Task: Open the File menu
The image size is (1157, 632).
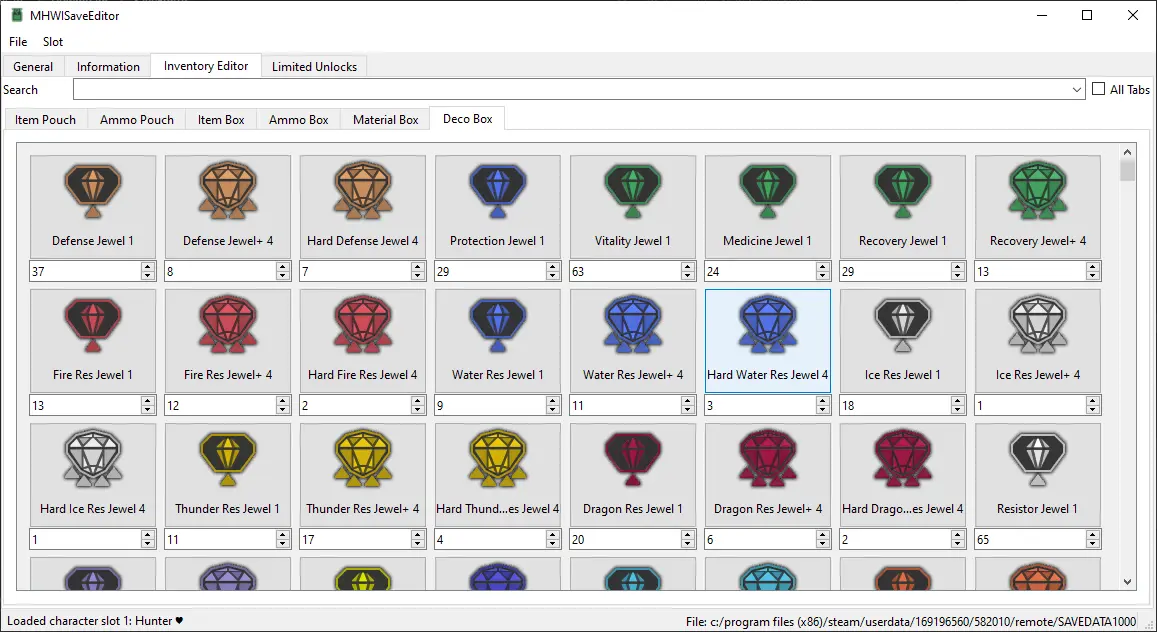Action: coord(18,41)
